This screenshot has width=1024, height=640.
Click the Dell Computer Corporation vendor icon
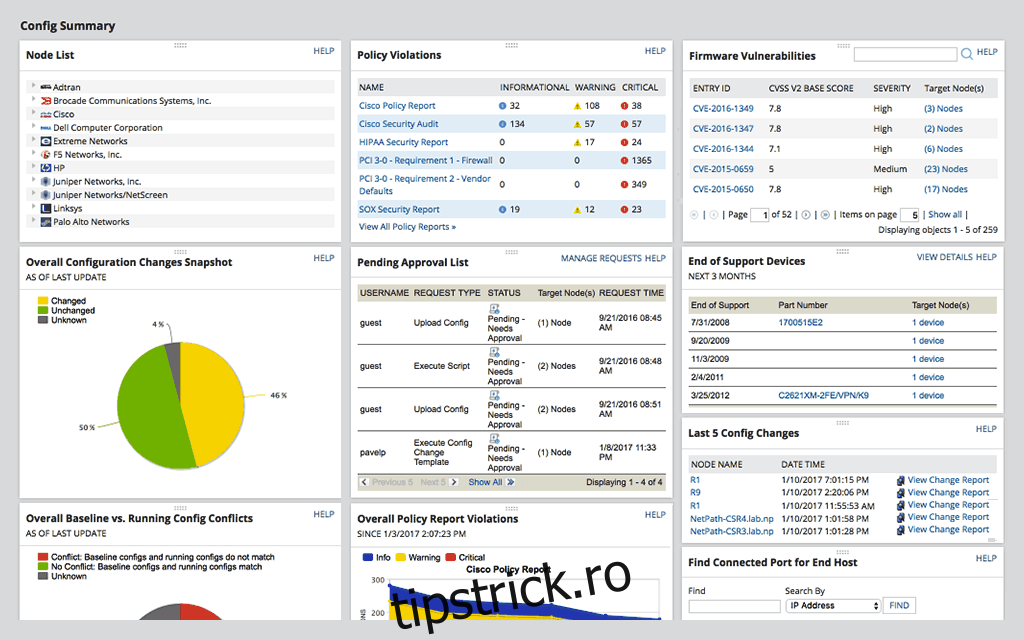pos(45,128)
